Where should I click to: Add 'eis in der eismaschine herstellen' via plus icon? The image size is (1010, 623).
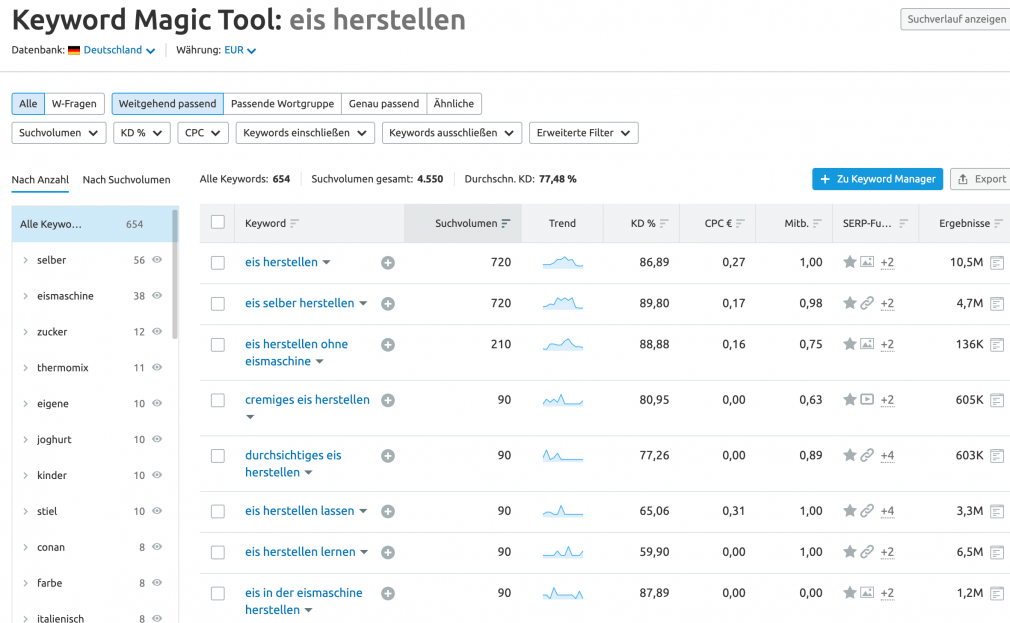tap(388, 593)
